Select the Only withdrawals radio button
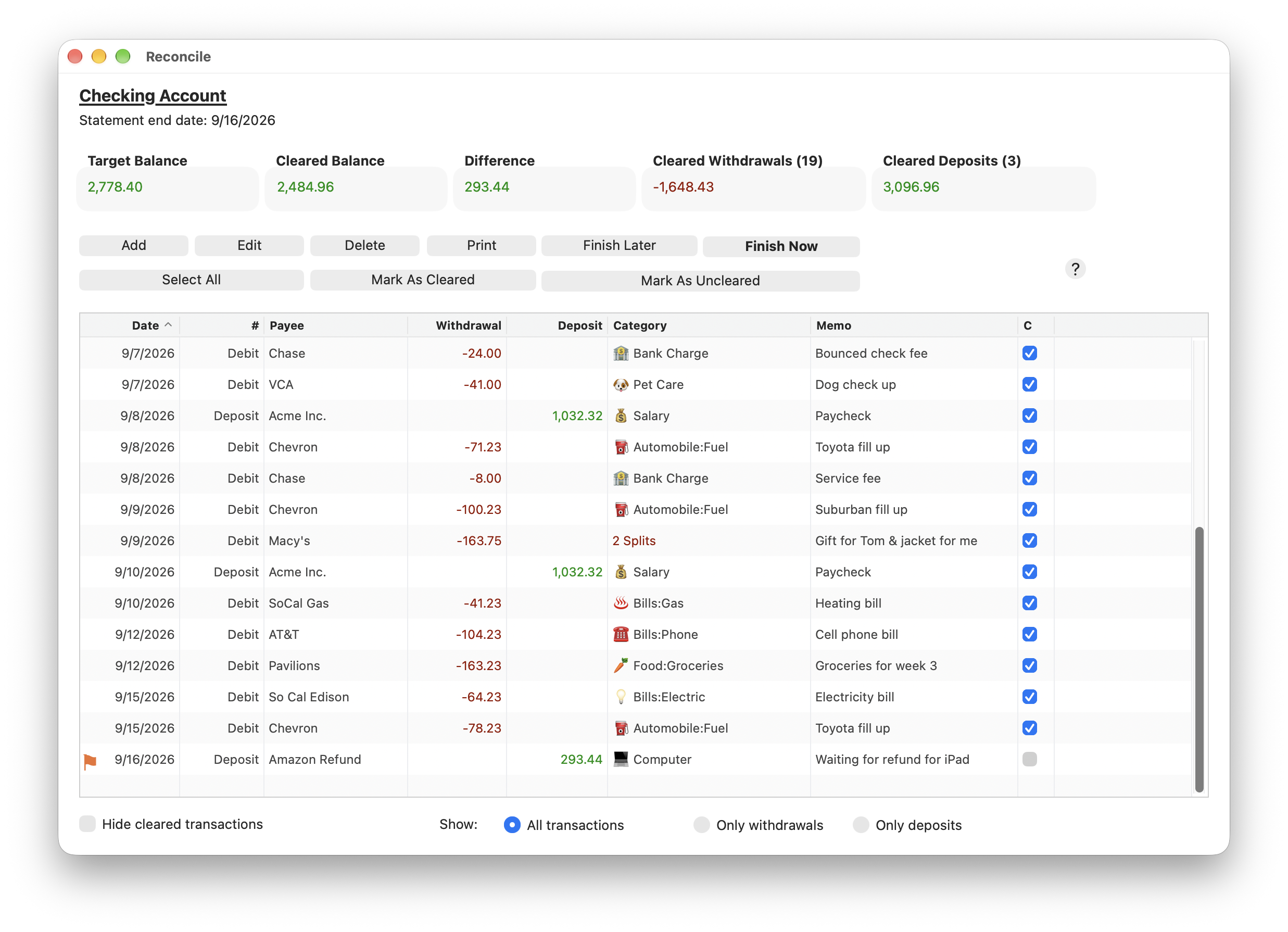This screenshot has height=932, width=1288. pos(701,825)
